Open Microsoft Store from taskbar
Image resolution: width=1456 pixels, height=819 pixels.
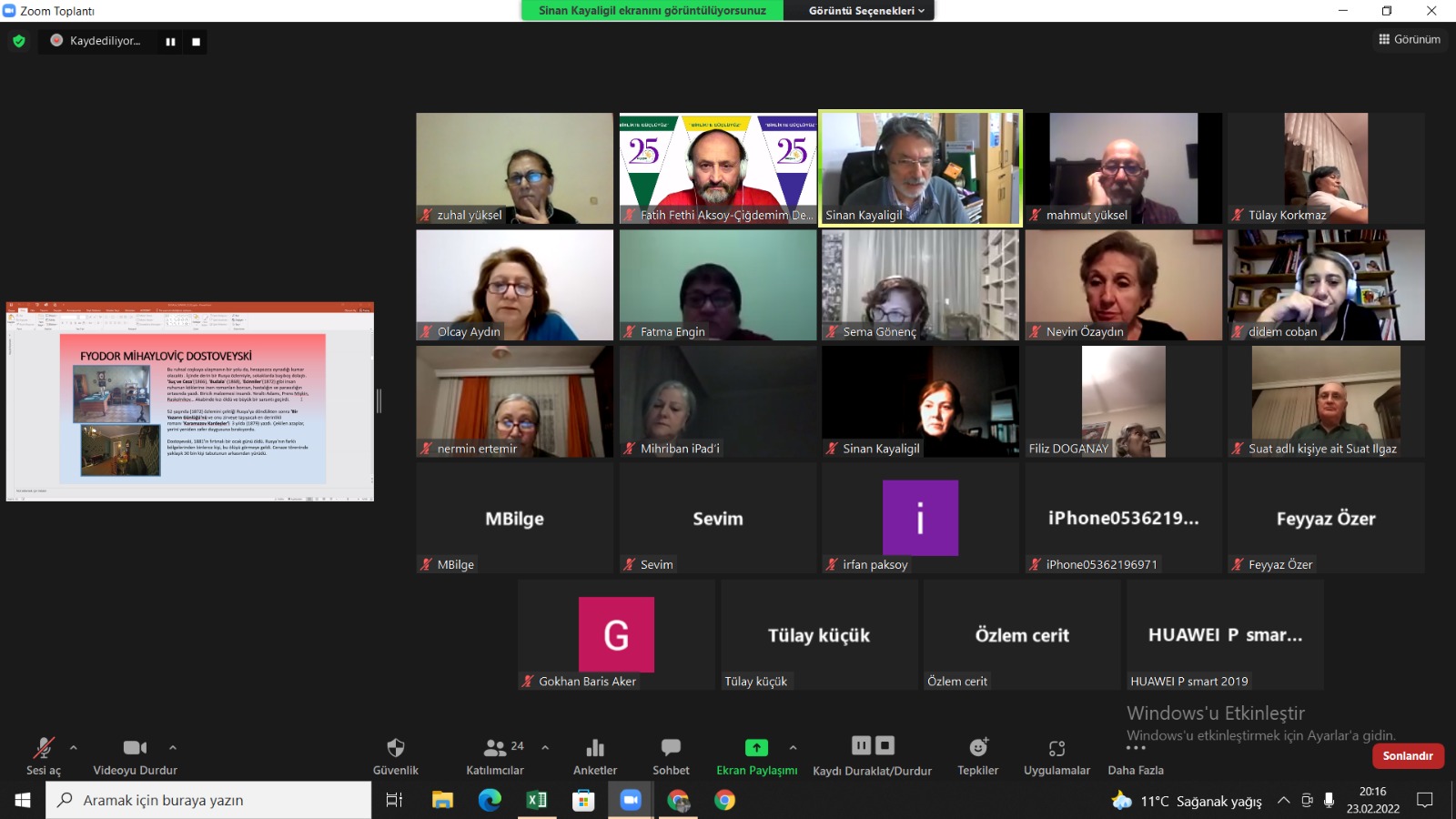point(583,800)
